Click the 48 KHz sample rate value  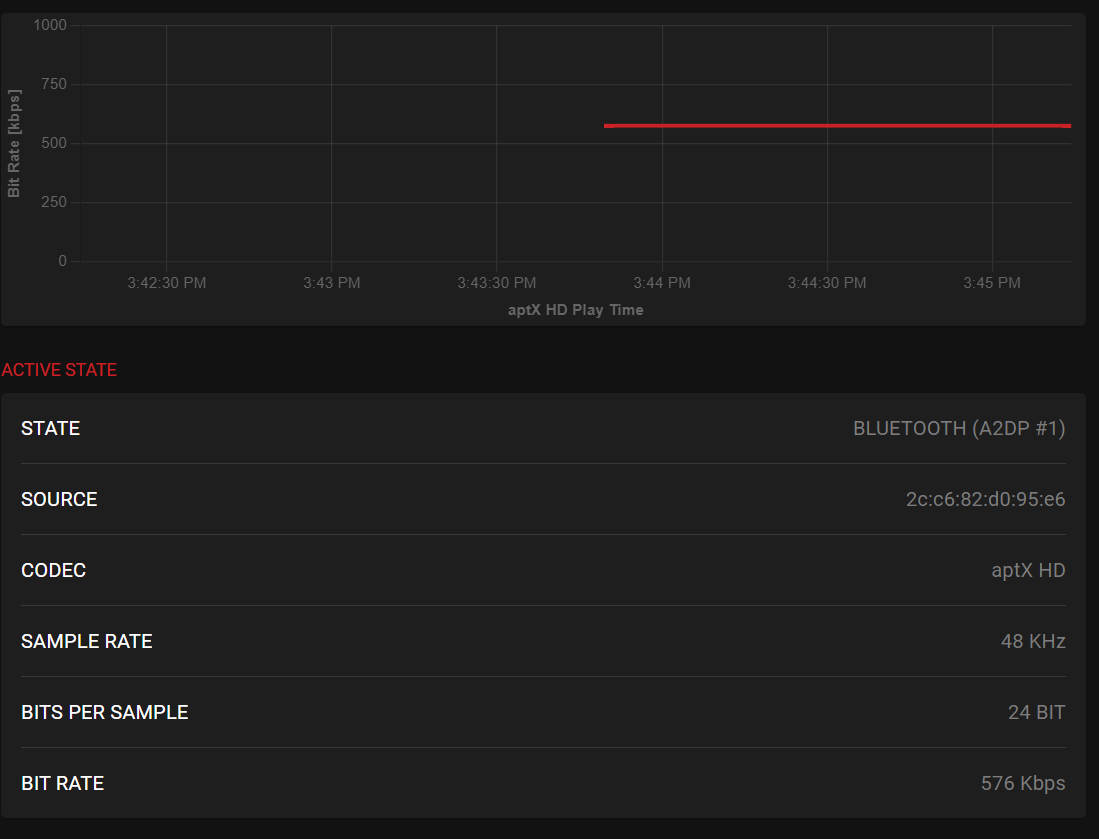point(1032,641)
